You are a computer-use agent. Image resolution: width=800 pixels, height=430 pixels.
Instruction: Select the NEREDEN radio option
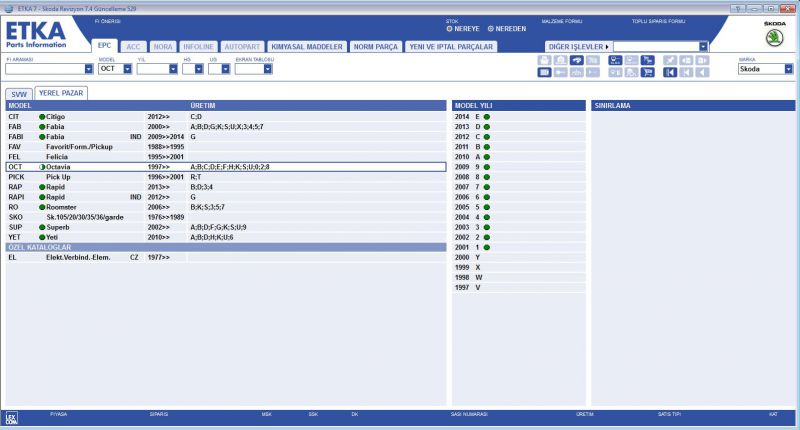[x=491, y=29]
